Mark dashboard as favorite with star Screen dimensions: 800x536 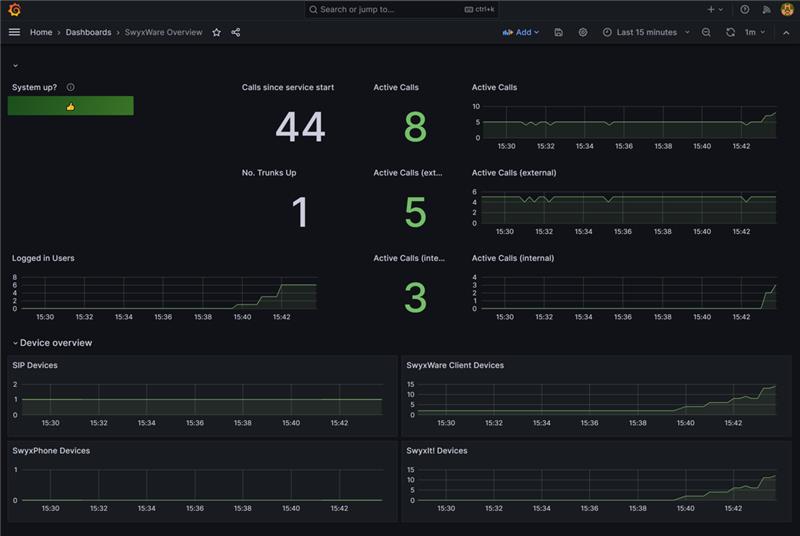point(216,32)
